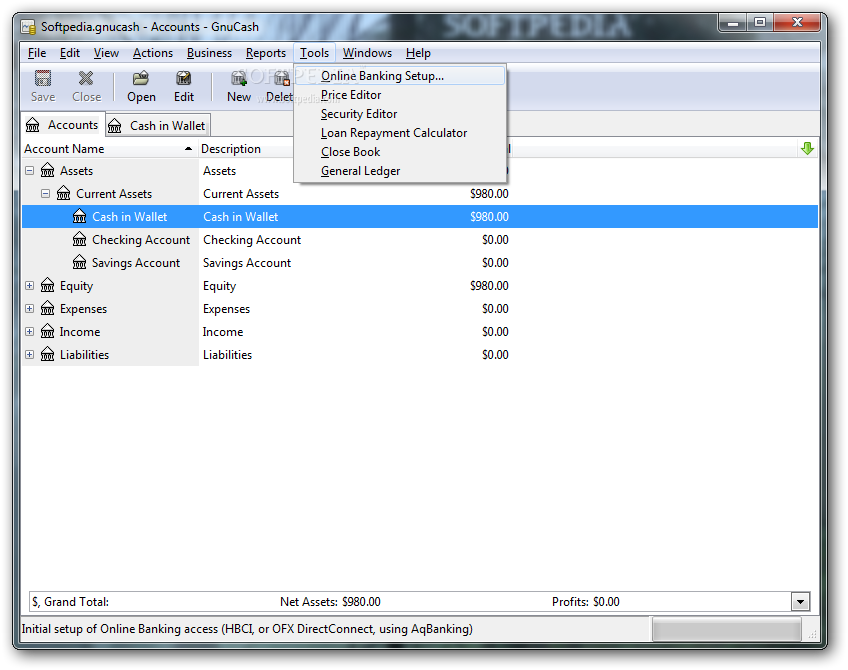848x670 pixels.
Task: Click the green down-arrow column chooser icon
Action: coord(807,148)
